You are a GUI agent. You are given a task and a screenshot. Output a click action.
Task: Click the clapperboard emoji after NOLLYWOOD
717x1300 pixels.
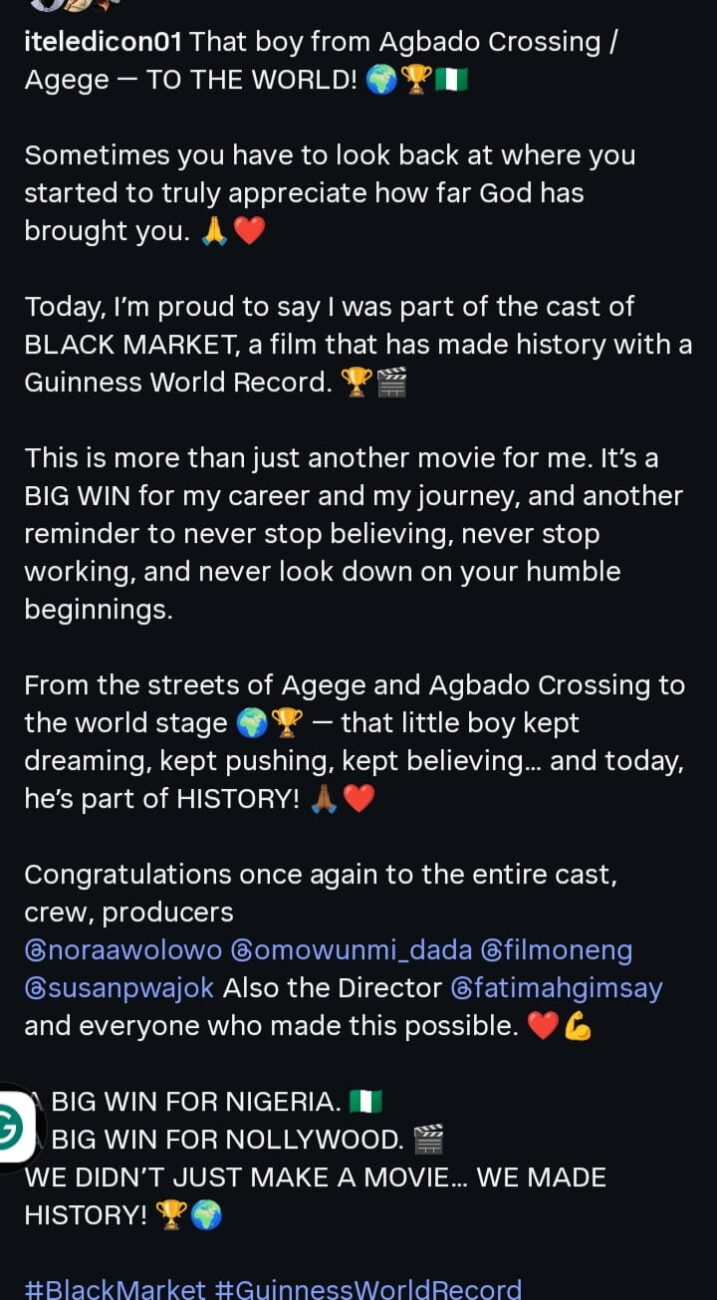click(x=428, y=1140)
